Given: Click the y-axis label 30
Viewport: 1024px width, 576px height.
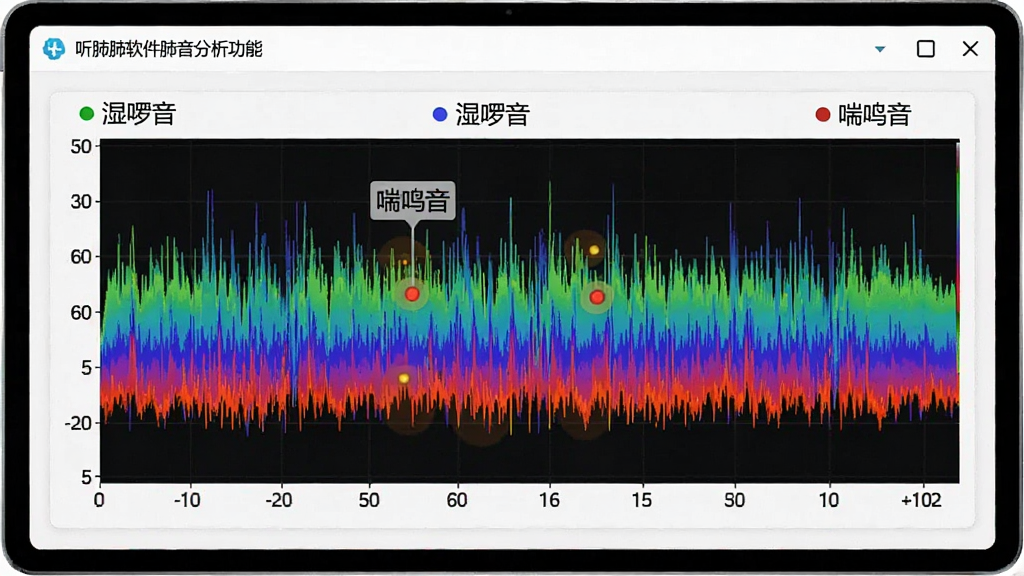Looking at the screenshot, I should coord(81,202).
